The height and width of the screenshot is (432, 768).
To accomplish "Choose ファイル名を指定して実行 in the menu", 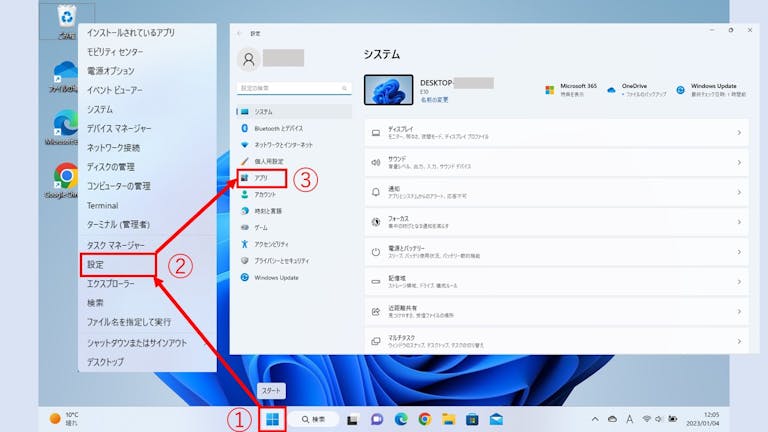I will point(129,322).
